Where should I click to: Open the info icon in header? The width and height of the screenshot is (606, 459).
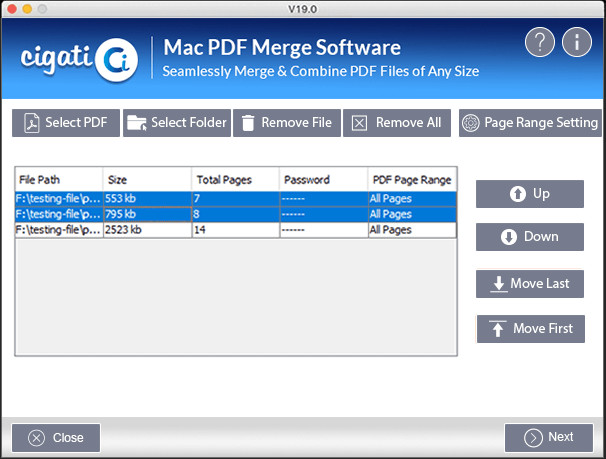click(x=577, y=42)
